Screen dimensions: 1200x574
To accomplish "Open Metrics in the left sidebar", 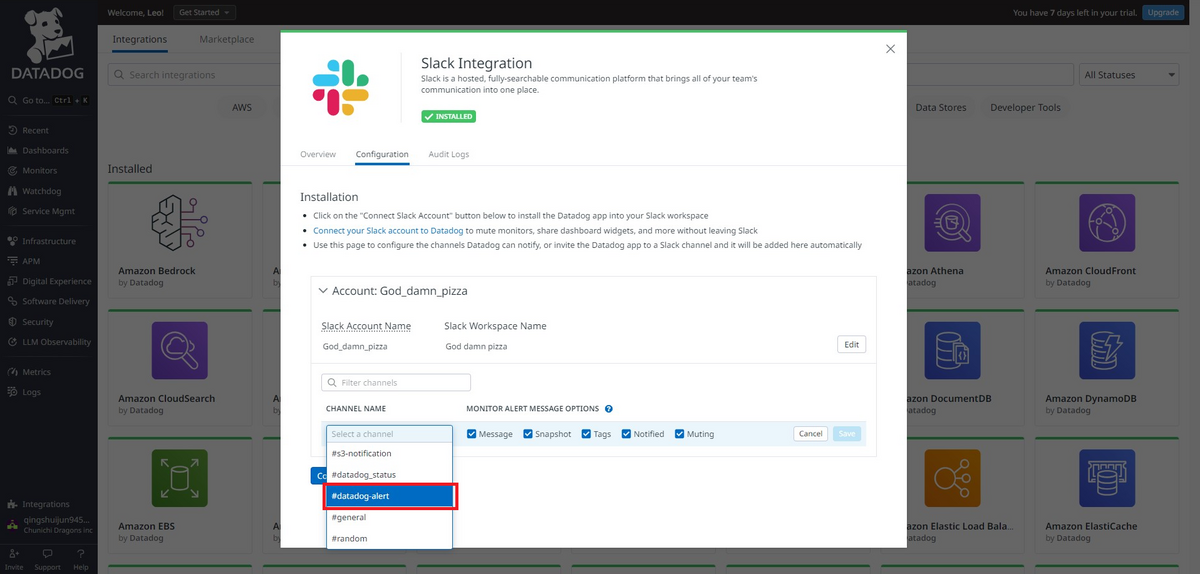I will (x=36, y=372).
